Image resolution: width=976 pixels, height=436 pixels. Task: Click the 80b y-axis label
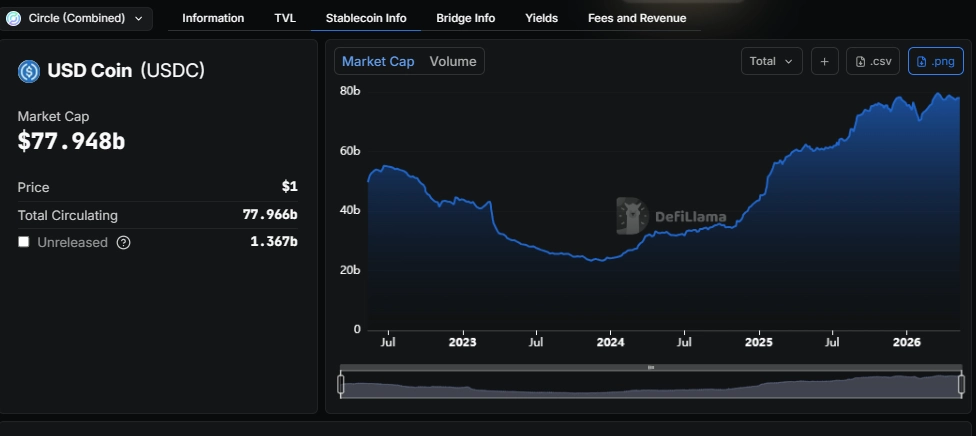350,91
